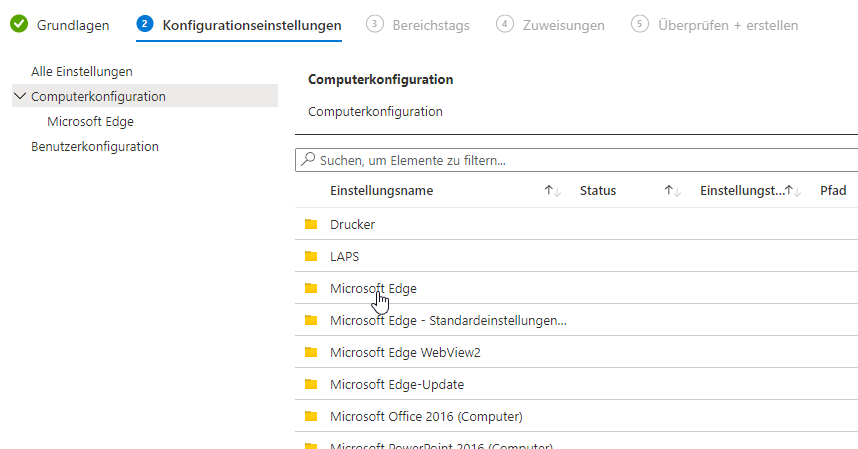Open the Microsoft Edge-Update folder

[x=576, y=384]
